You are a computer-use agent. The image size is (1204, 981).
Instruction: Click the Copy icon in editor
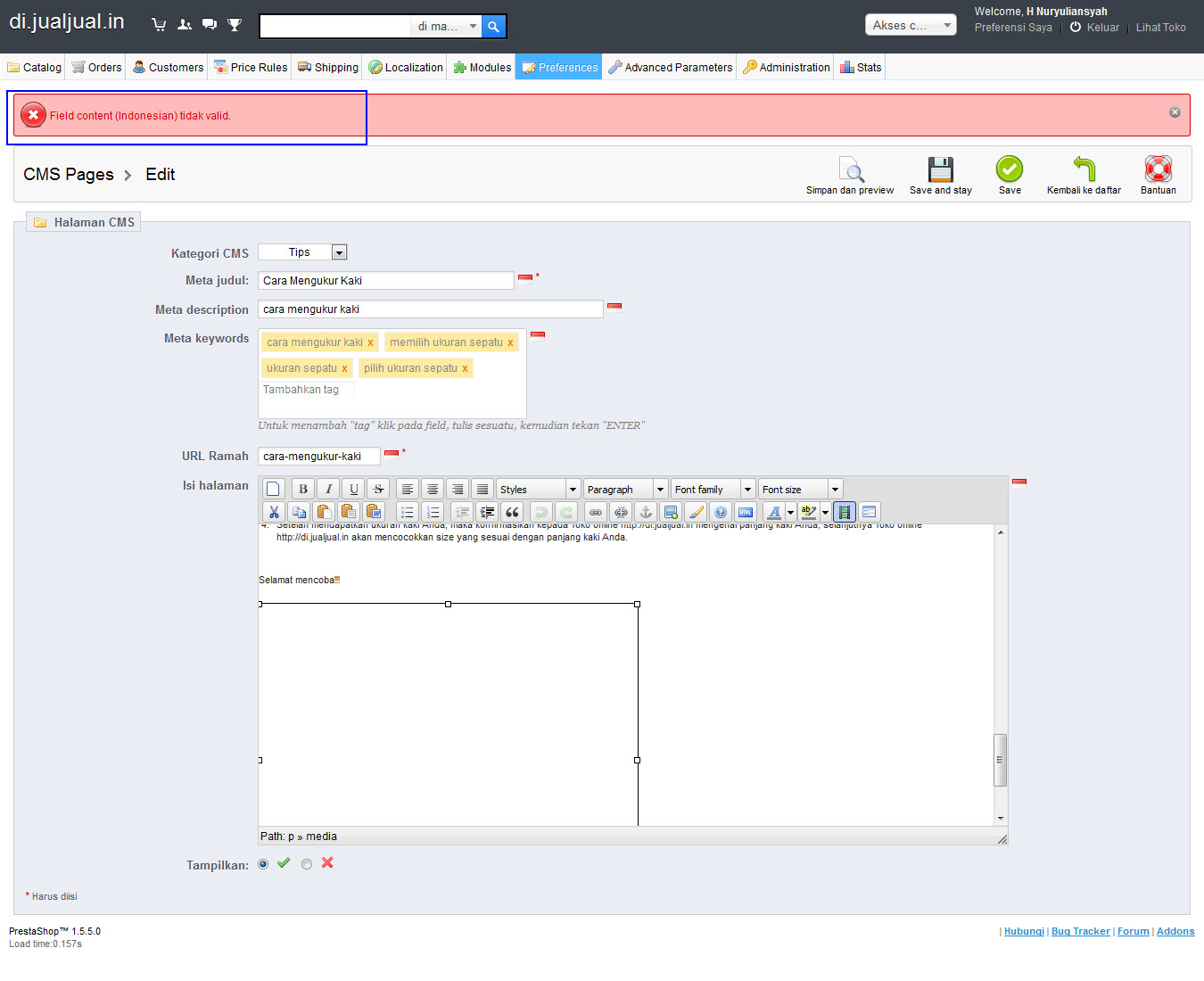tap(299, 512)
